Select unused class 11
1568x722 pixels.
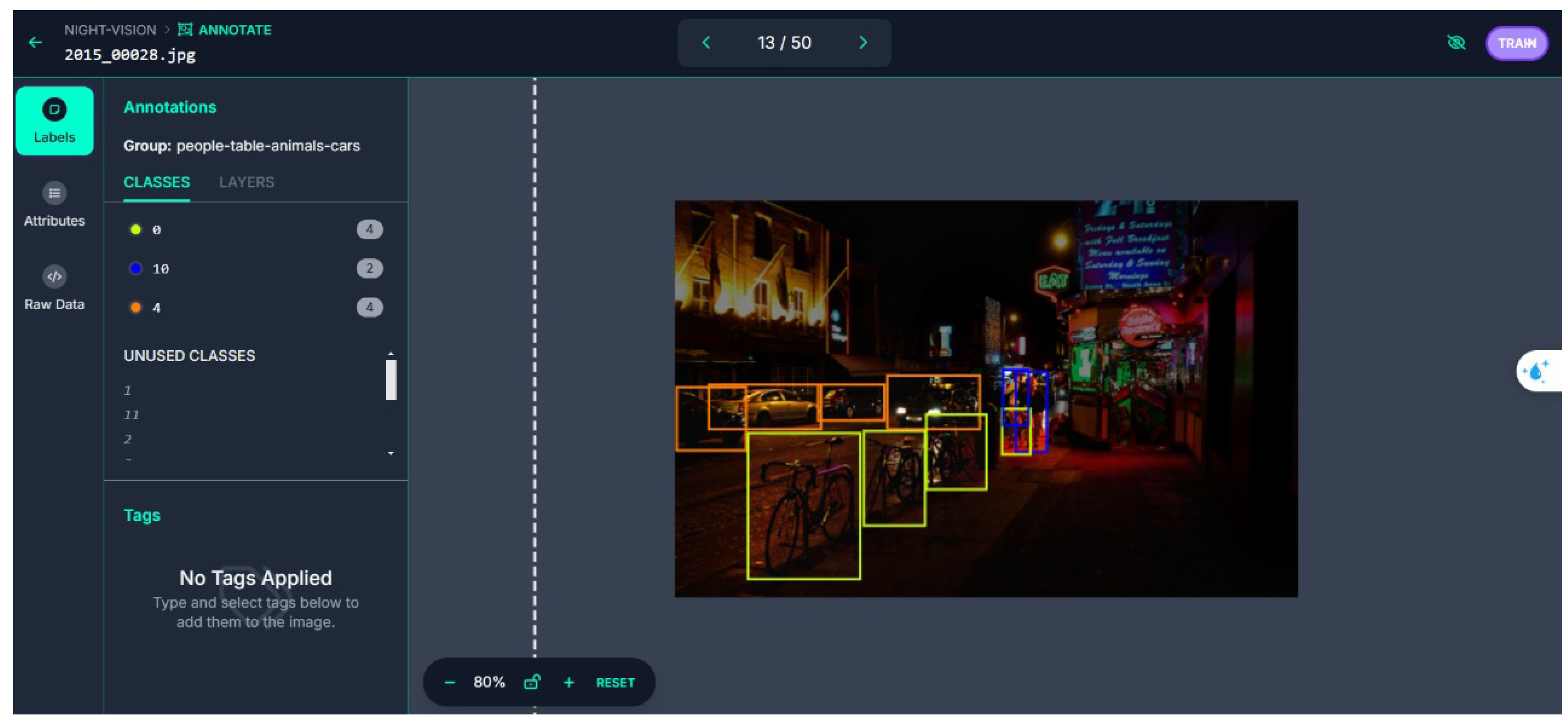point(132,415)
